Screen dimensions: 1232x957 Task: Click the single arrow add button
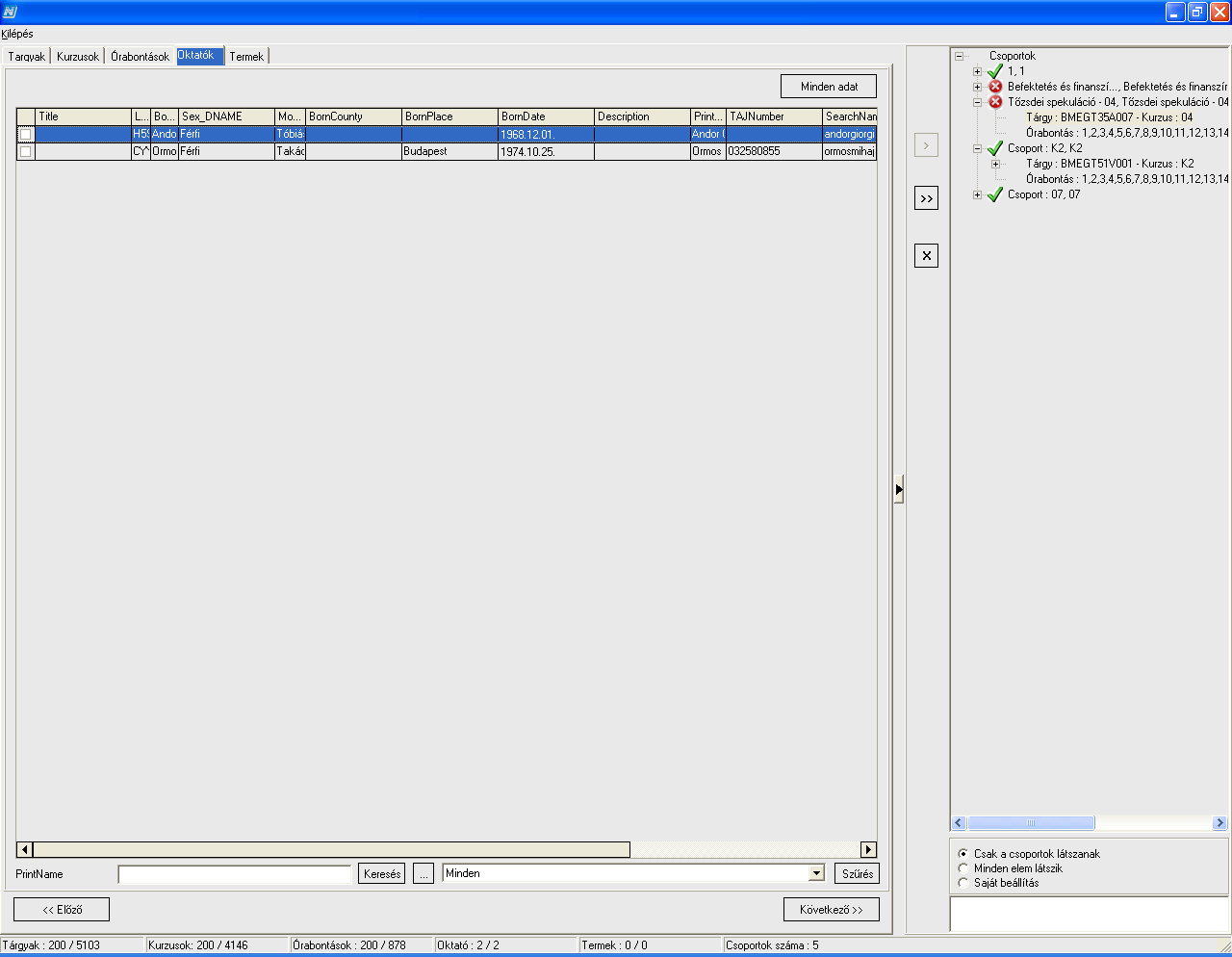(926, 145)
